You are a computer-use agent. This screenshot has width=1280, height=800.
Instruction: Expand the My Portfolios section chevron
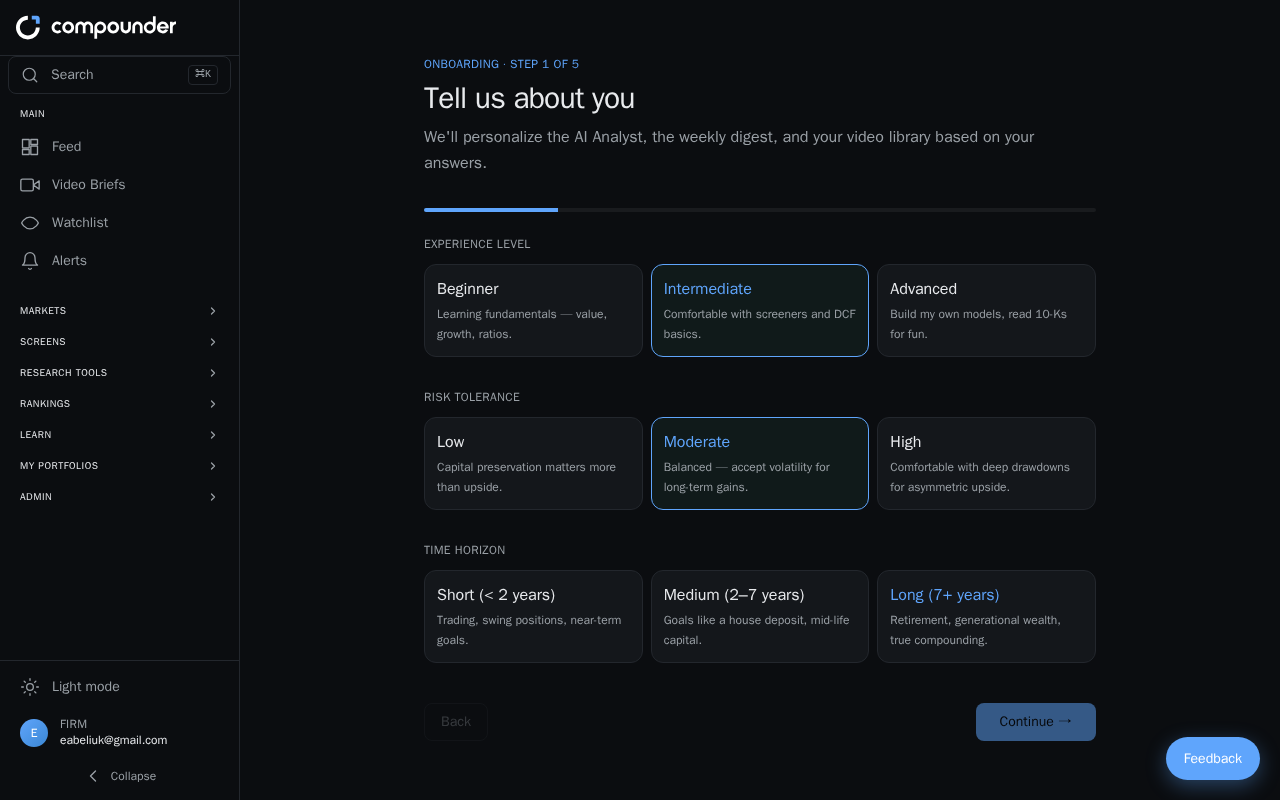coord(212,466)
